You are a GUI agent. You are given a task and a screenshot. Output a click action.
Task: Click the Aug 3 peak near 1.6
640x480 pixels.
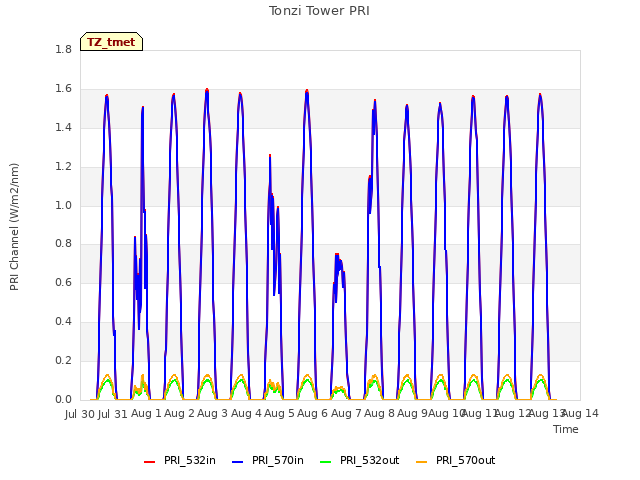click(x=207, y=90)
